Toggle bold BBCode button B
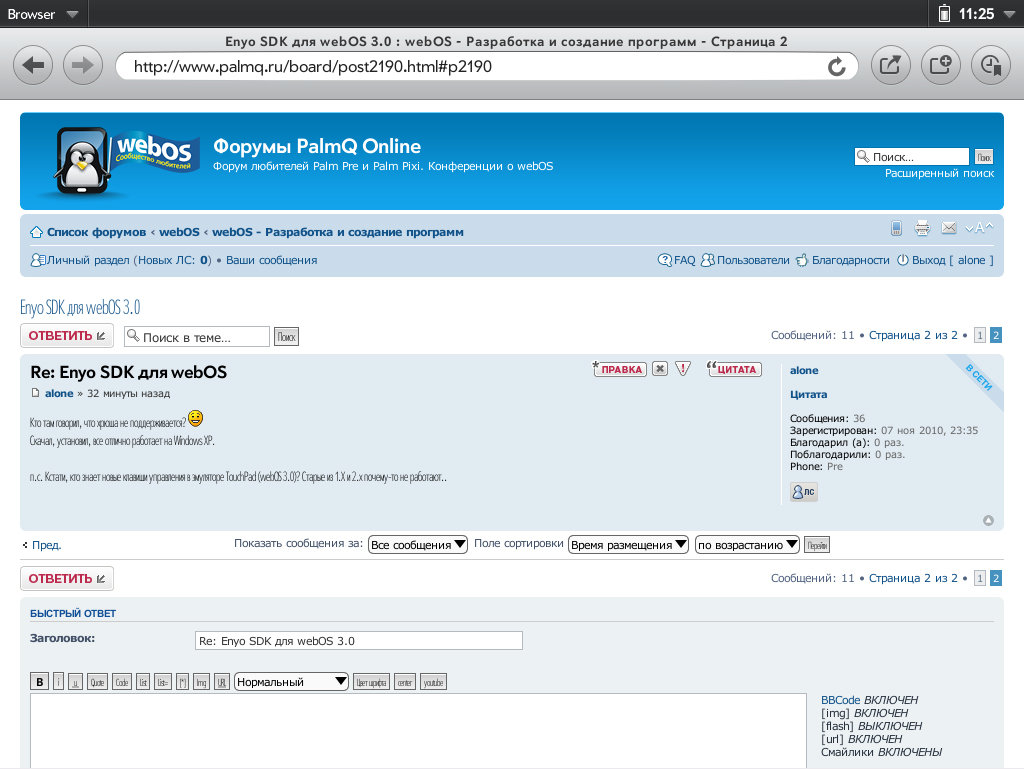 40,682
